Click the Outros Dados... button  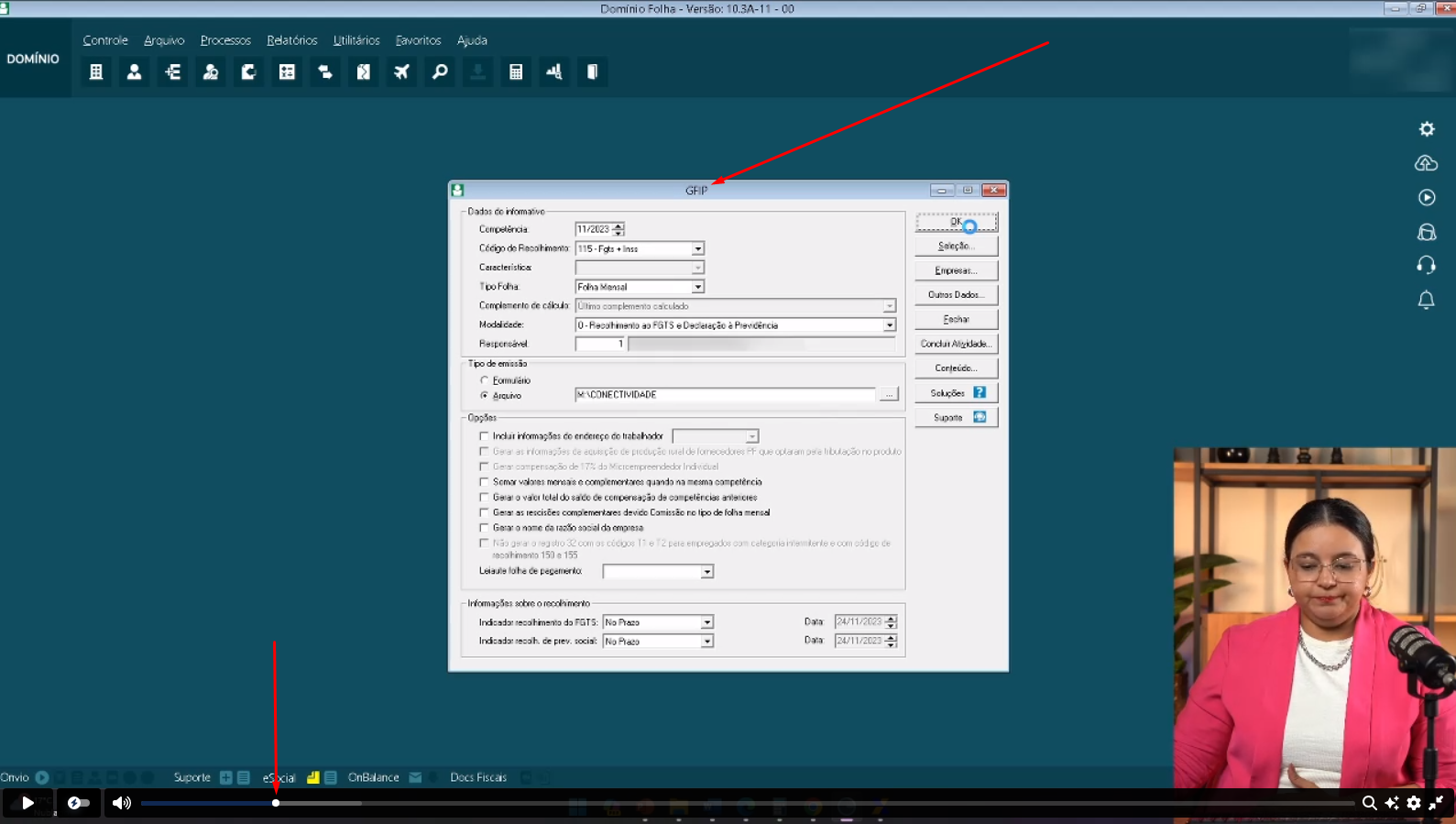coord(957,295)
